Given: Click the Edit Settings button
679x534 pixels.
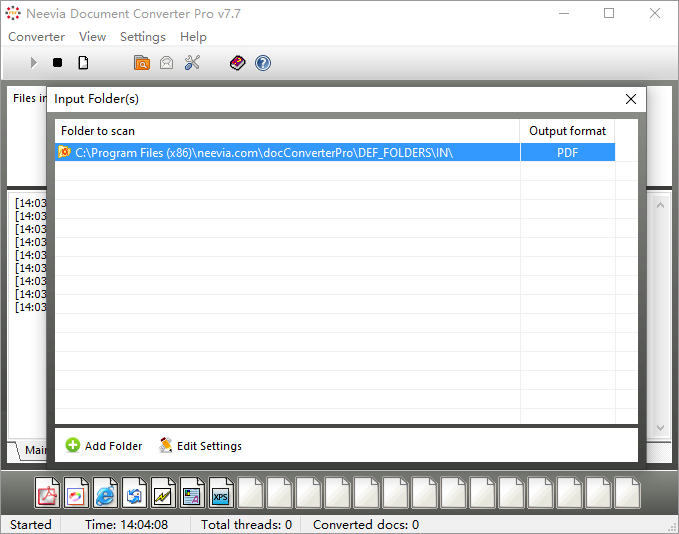Looking at the screenshot, I should [200, 446].
